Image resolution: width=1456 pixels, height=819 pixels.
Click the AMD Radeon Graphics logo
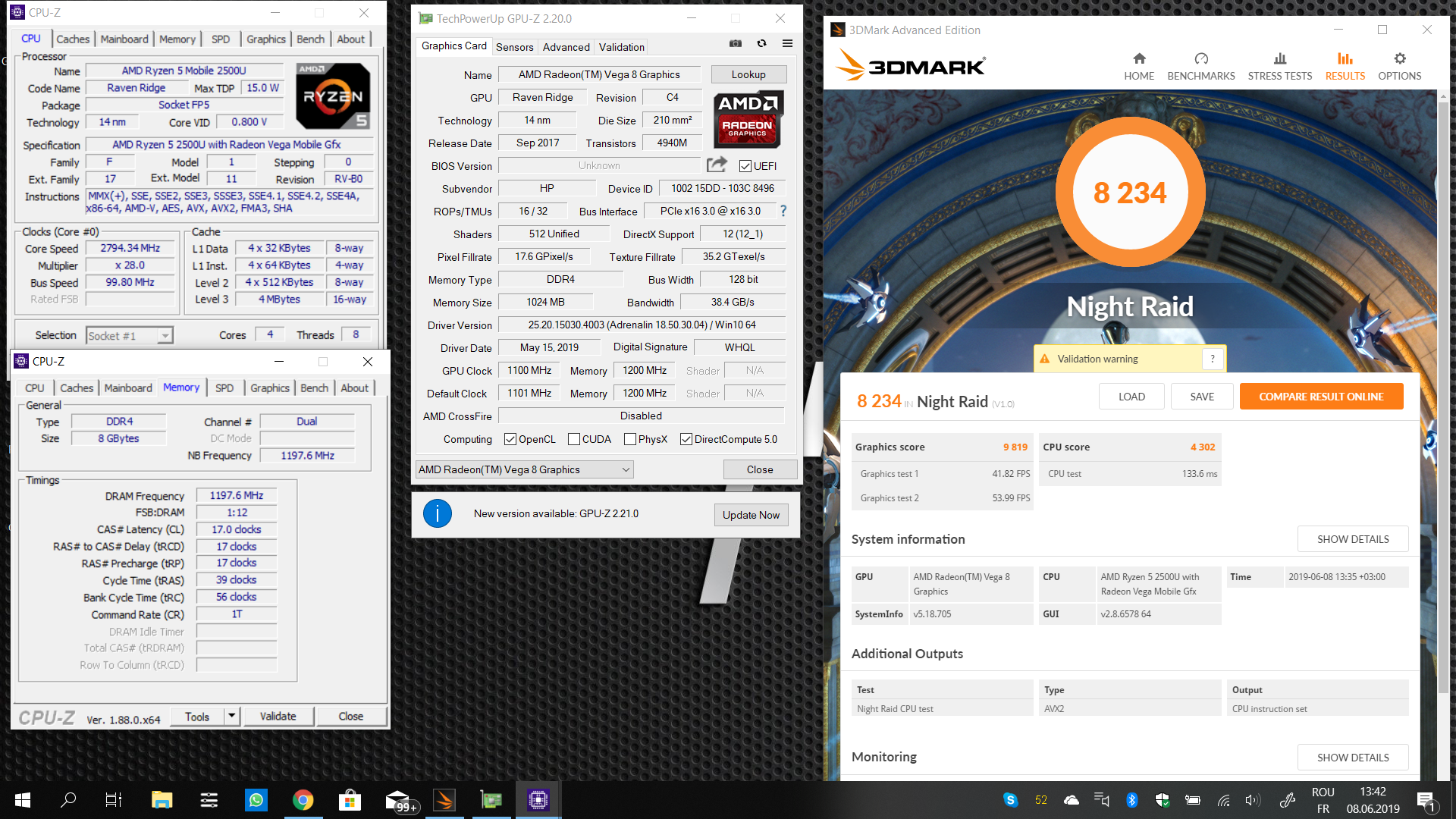pyautogui.click(x=748, y=119)
